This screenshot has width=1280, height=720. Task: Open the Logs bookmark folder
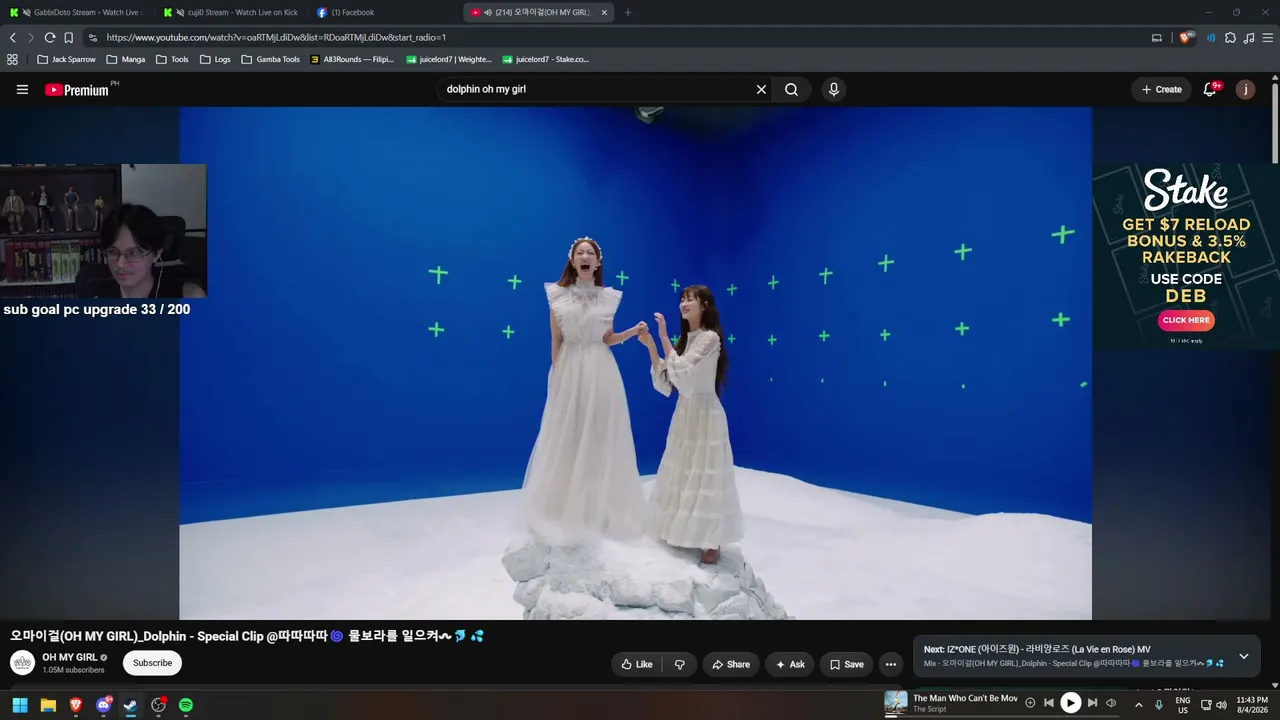(x=215, y=59)
